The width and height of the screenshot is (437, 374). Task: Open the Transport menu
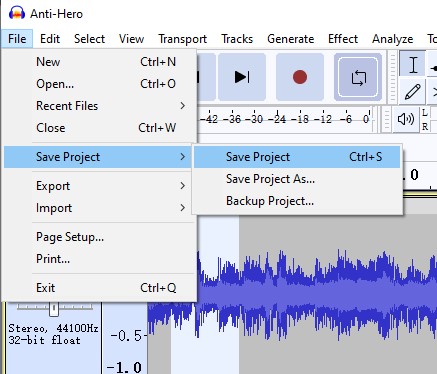tap(182, 39)
